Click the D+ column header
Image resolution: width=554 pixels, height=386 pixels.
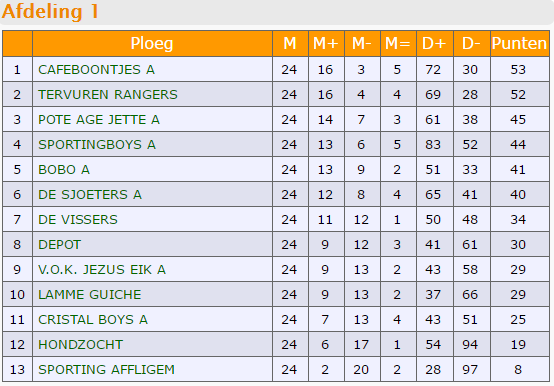click(x=435, y=44)
